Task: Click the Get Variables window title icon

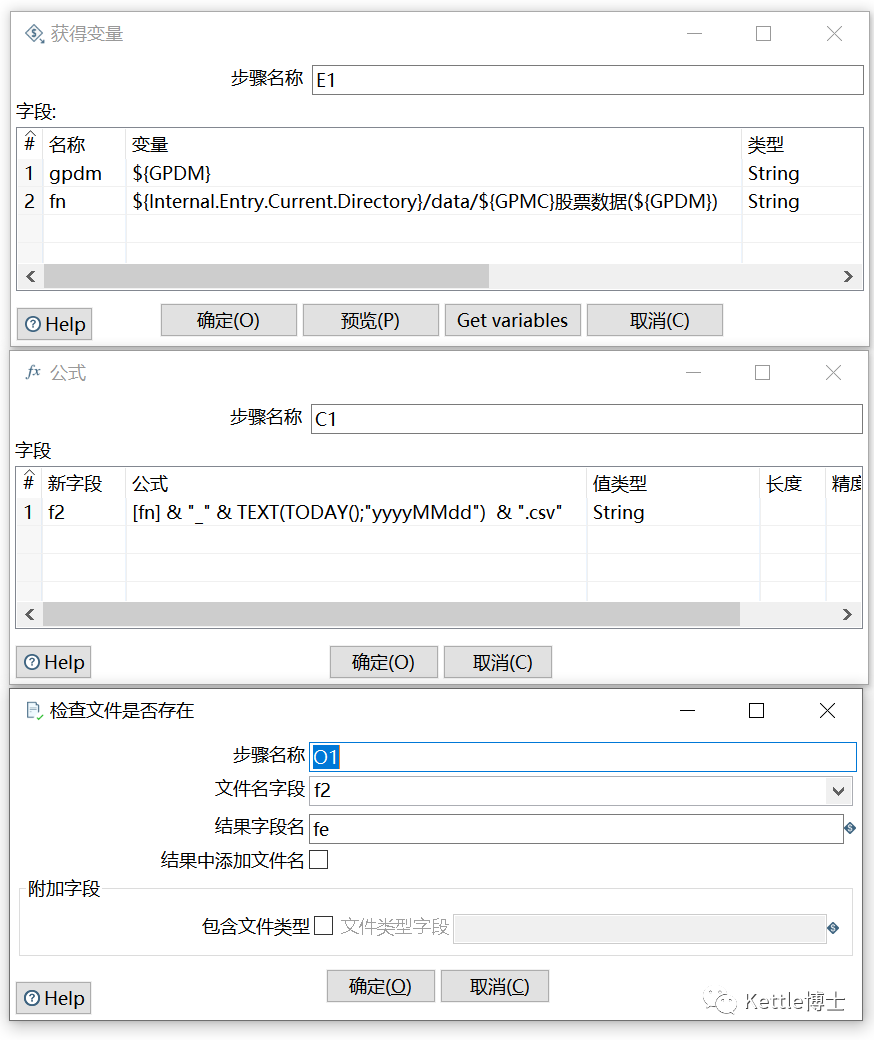Action: point(34,33)
